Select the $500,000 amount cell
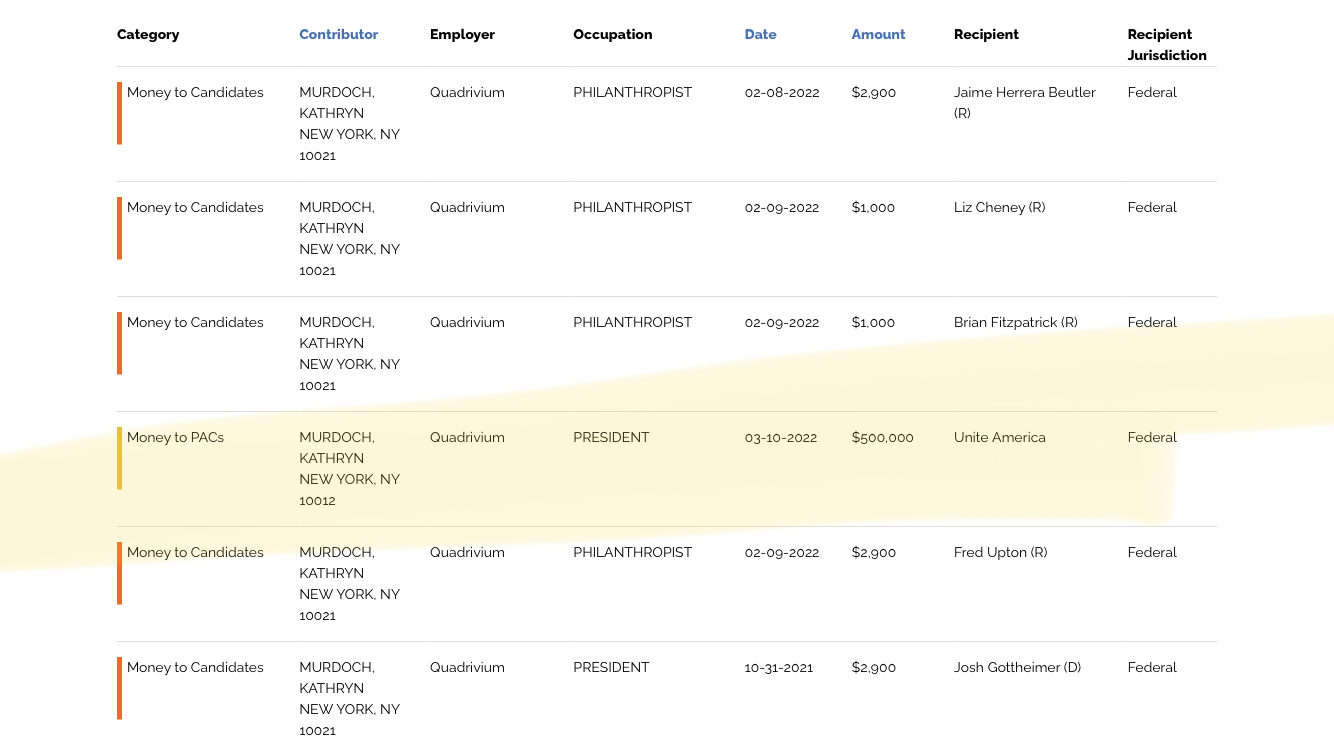The image size is (1334, 750). [x=882, y=437]
